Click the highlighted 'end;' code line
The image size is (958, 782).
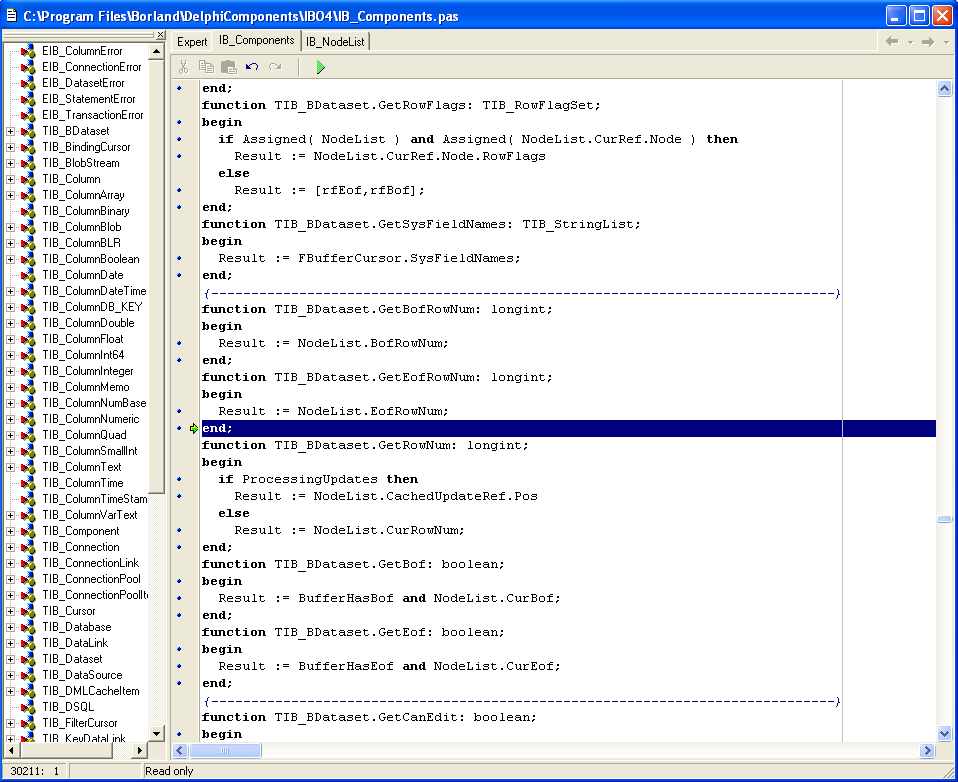[569, 428]
